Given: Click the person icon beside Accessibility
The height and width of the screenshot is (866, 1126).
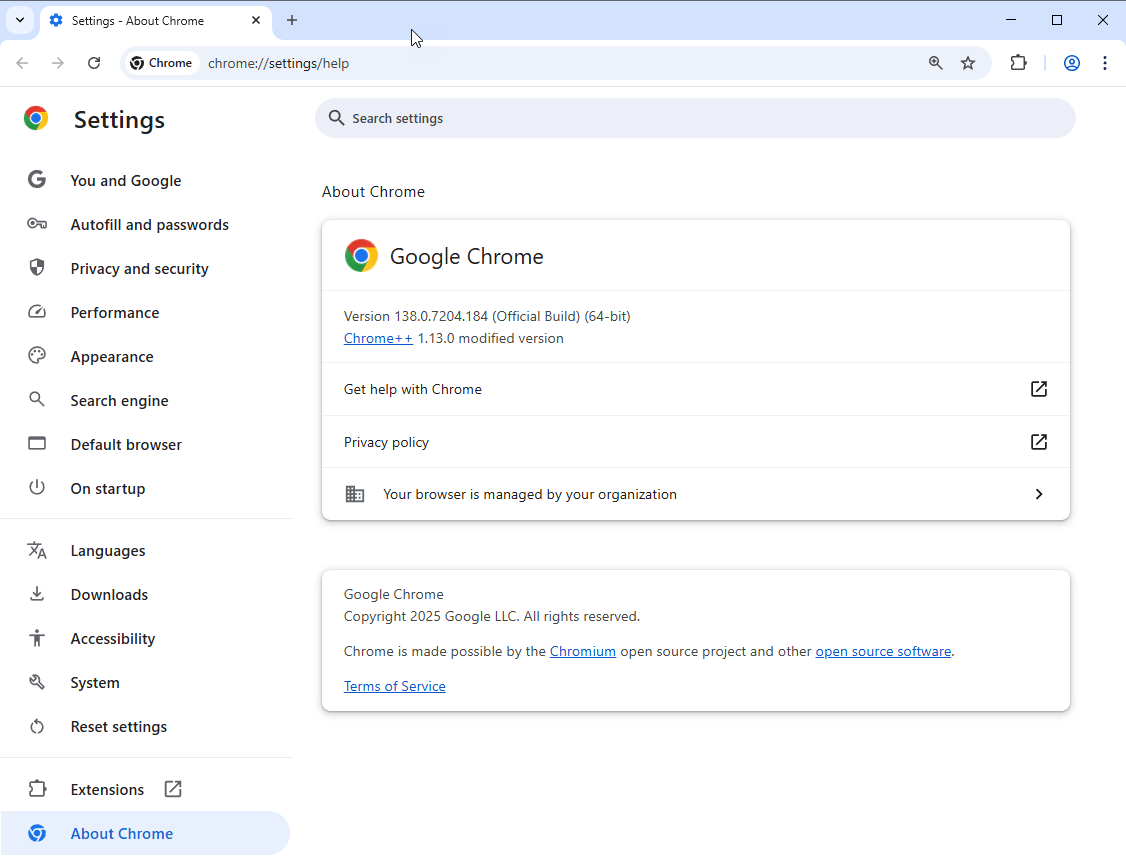Looking at the screenshot, I should point(37,638).
